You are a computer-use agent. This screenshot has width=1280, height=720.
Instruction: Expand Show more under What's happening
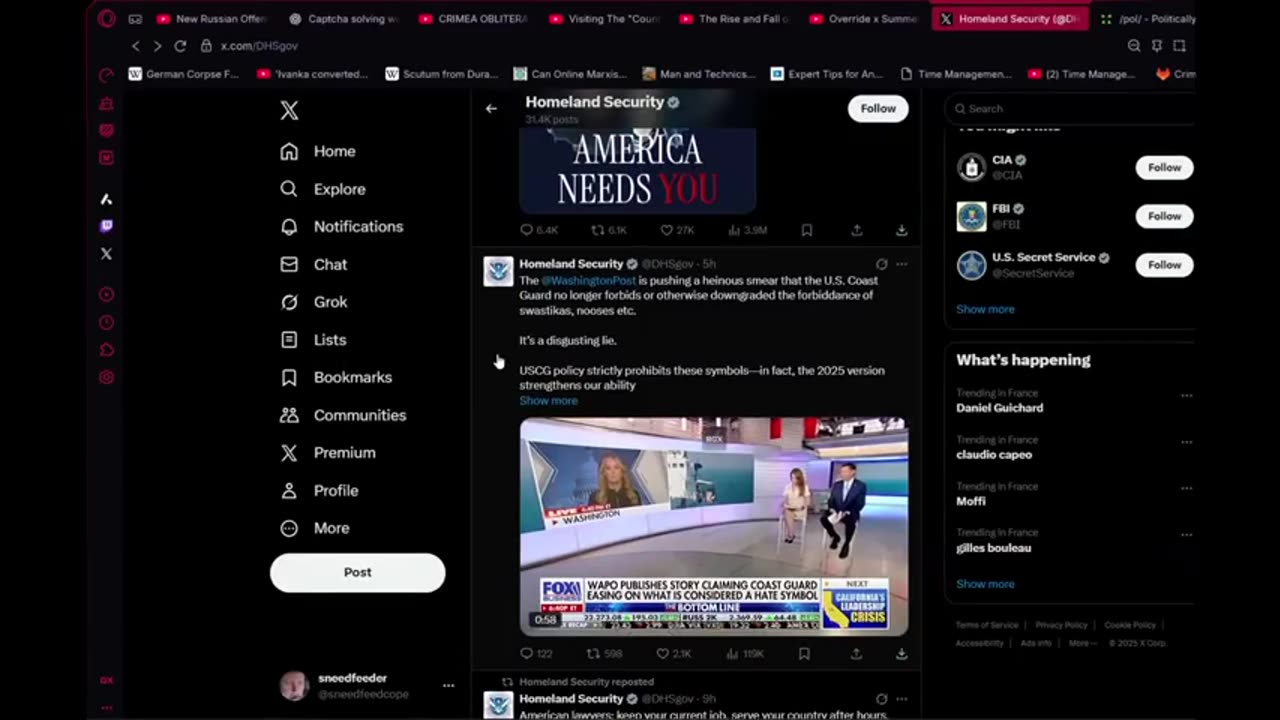985,584
